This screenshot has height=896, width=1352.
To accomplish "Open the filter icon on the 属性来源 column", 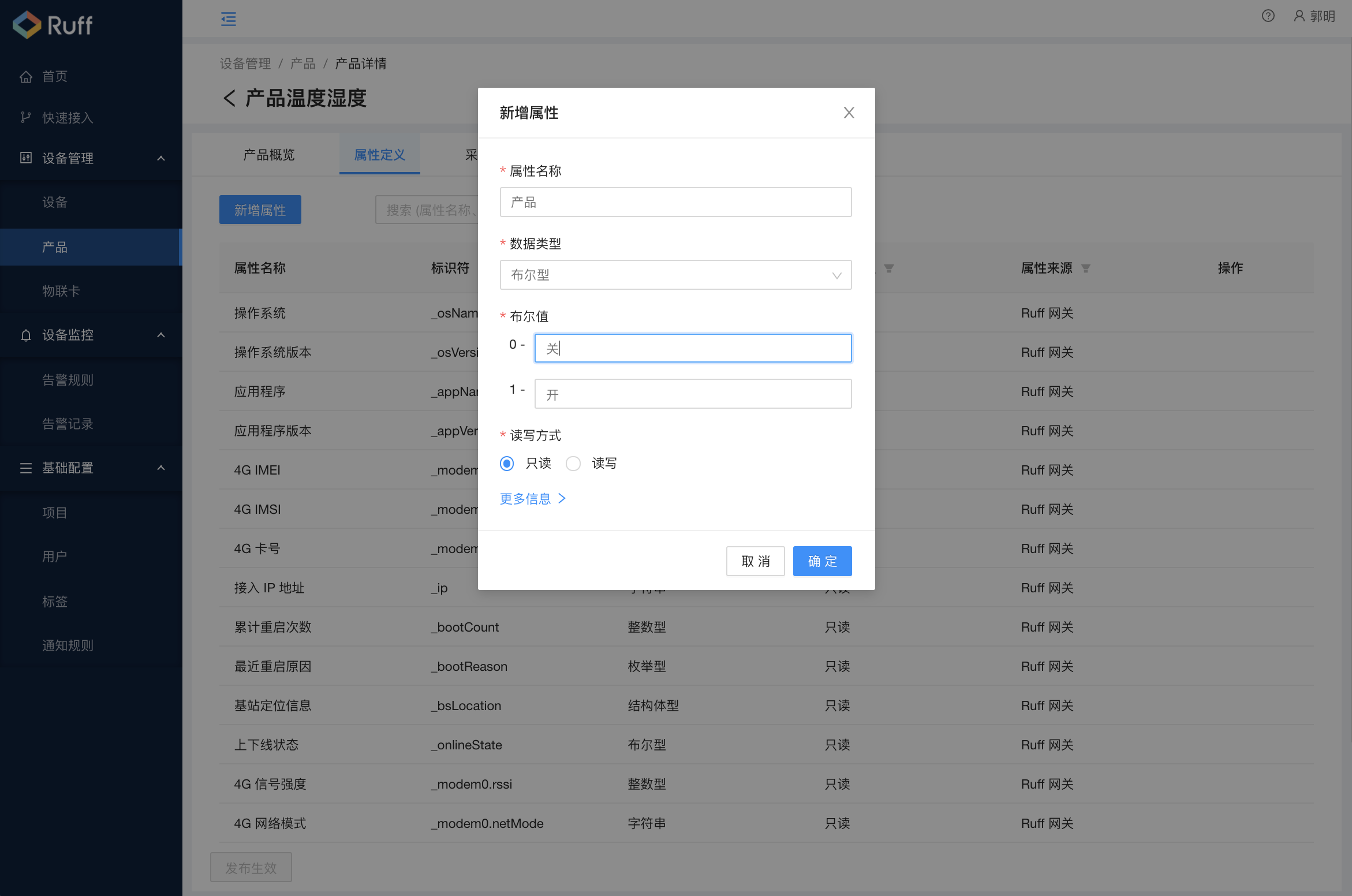I will (x=1086, y=268).
